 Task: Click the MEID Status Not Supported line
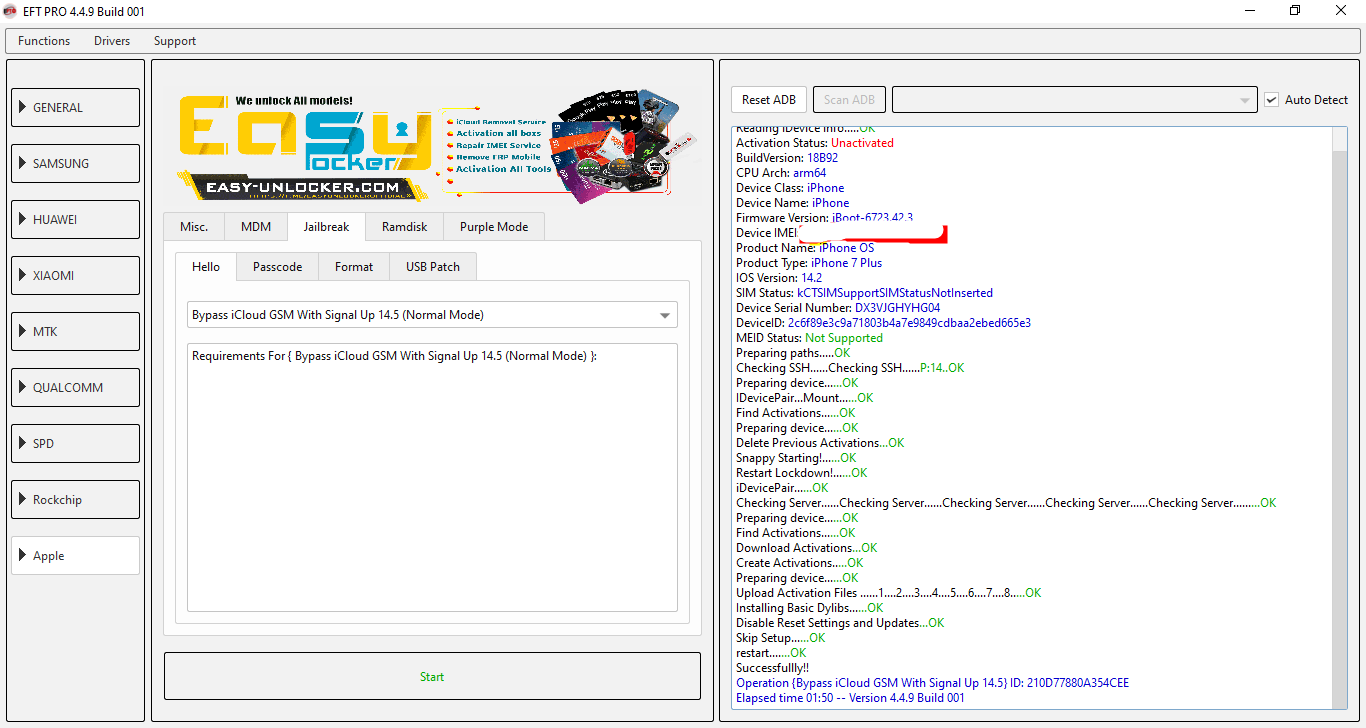pyautogui.click(x=809, y=338)
